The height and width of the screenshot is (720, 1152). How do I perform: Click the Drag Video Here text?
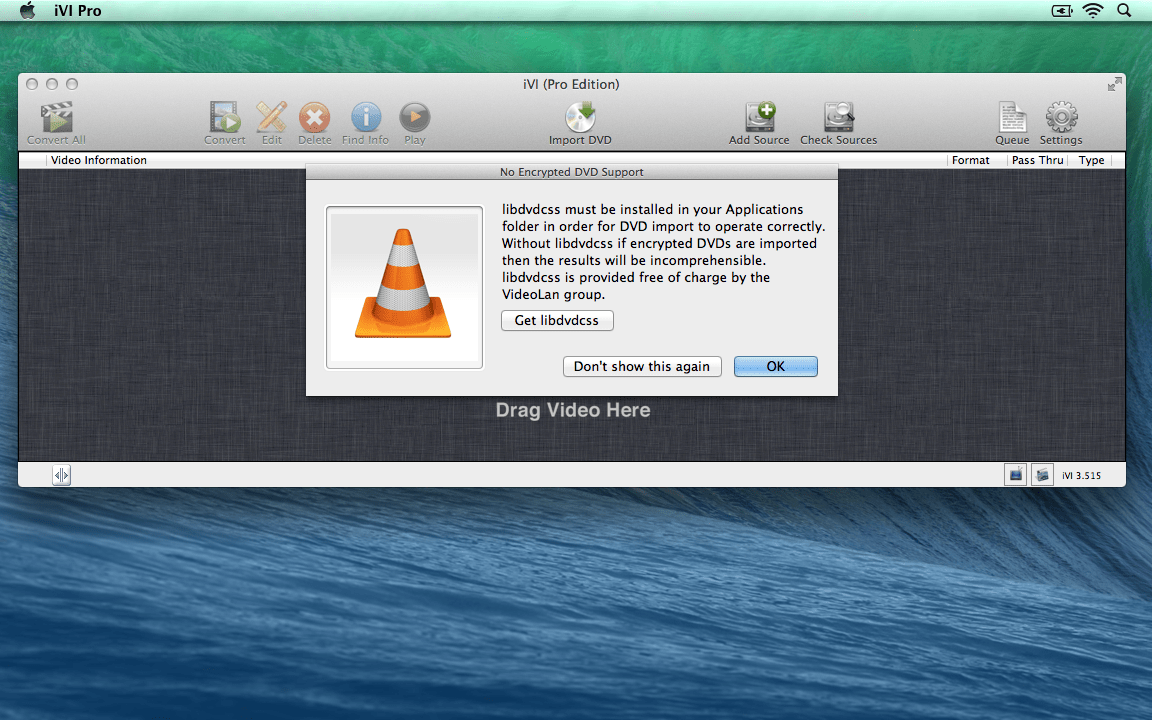click(573, 410)
